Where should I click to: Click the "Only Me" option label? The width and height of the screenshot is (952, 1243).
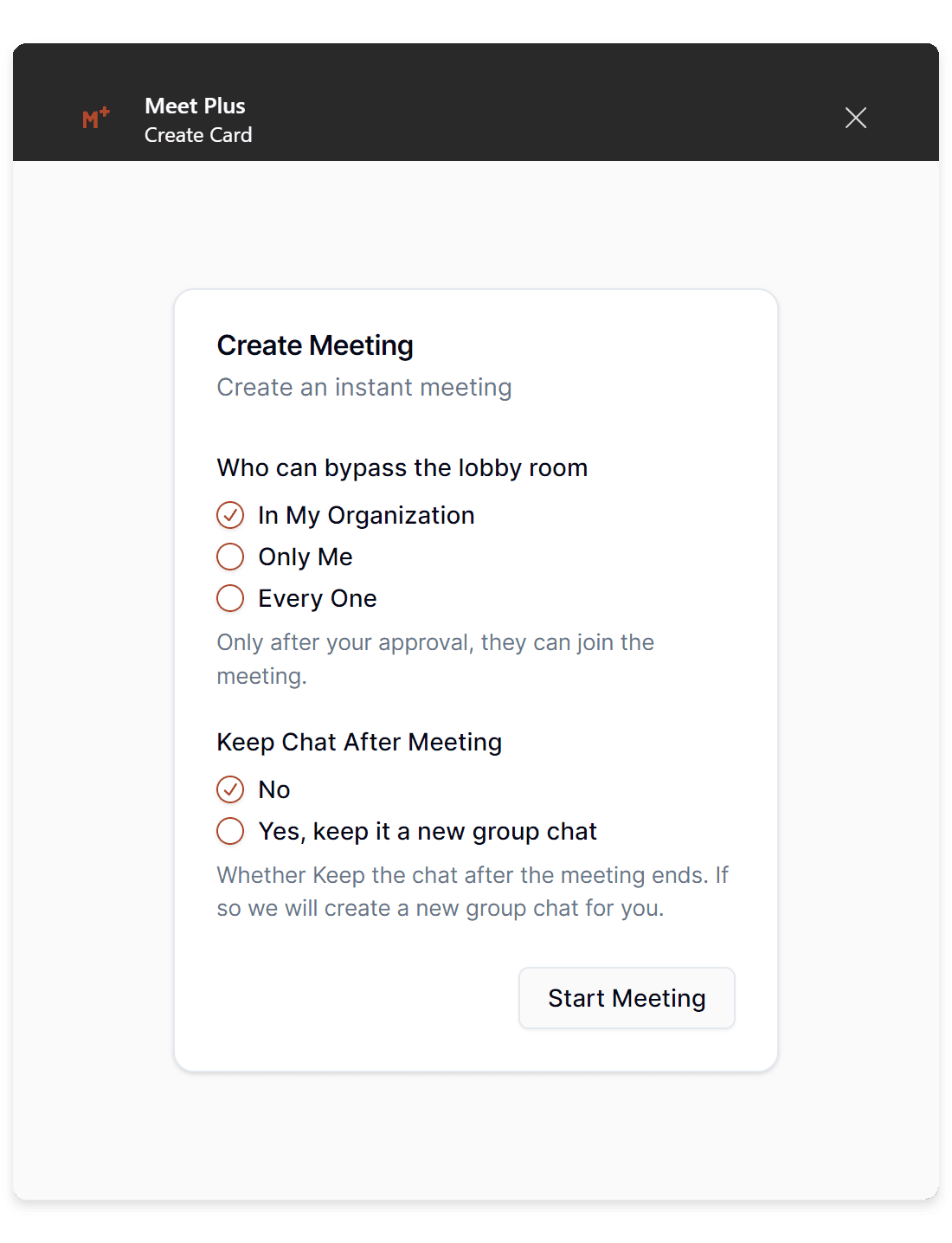click(x=306, y=557)
